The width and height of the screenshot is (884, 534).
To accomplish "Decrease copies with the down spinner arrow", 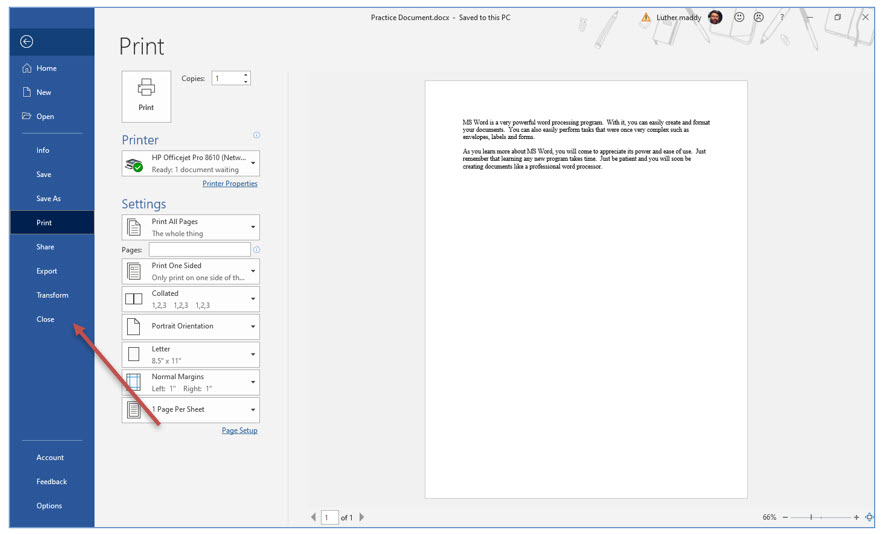I will tap(246, 82).
